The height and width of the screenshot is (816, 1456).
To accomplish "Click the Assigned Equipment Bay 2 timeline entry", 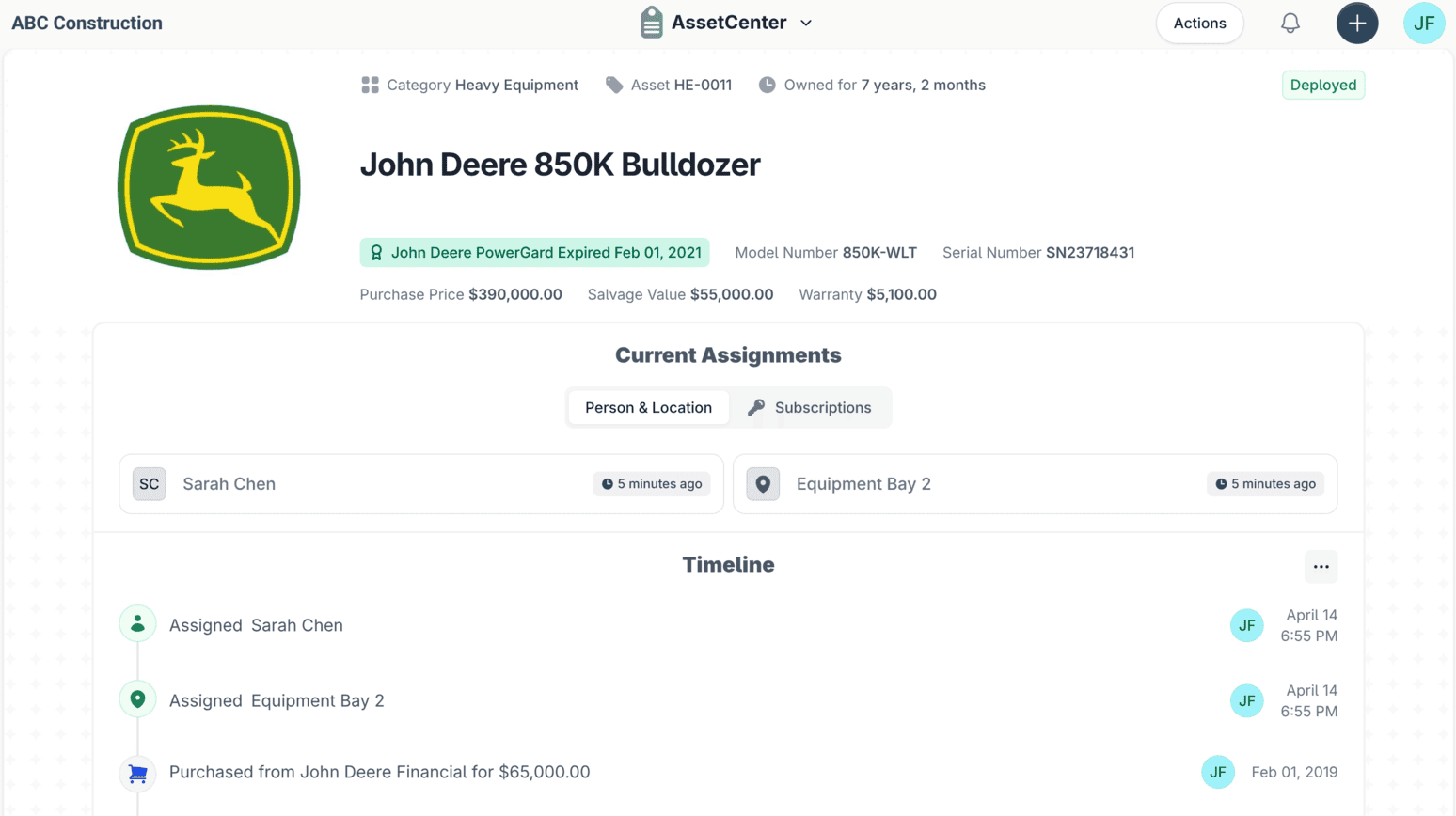I will [x=277, y=700].
